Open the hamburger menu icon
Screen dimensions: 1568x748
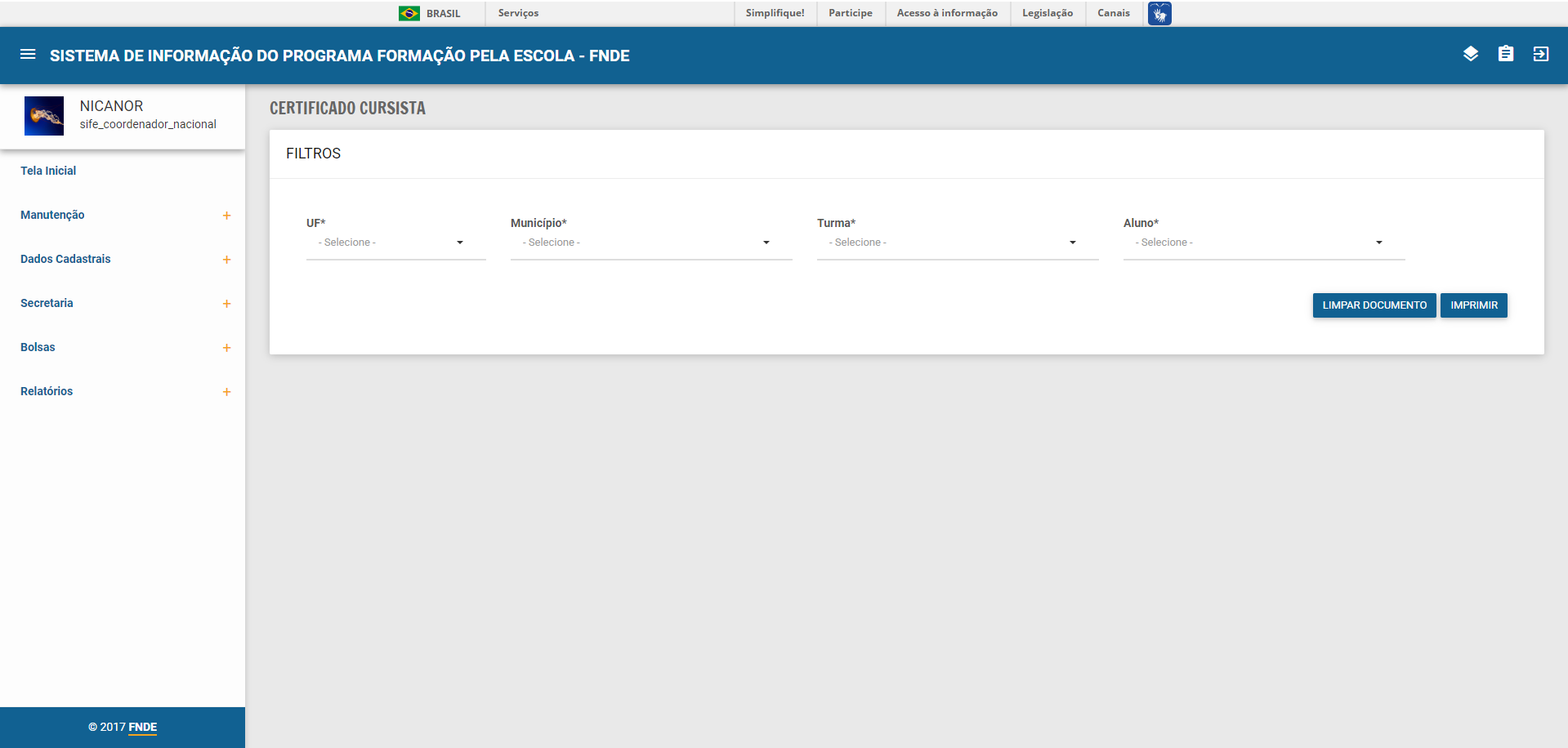point(28,55)
